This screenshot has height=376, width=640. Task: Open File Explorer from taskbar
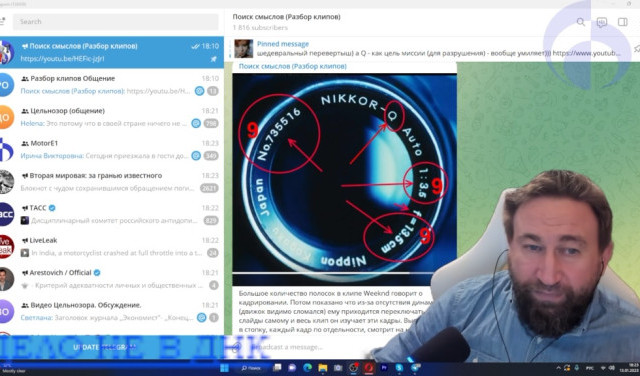[322, 368]
